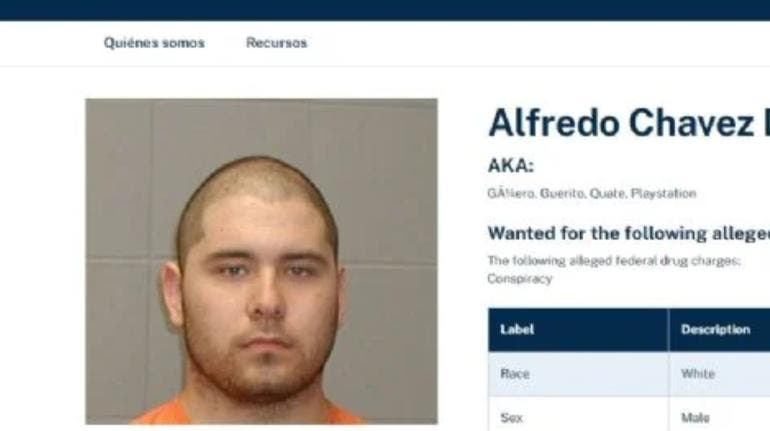The image size is (770, 431).
Task: Click the Wanted for the following heading
Action: [x=629, y=233]
